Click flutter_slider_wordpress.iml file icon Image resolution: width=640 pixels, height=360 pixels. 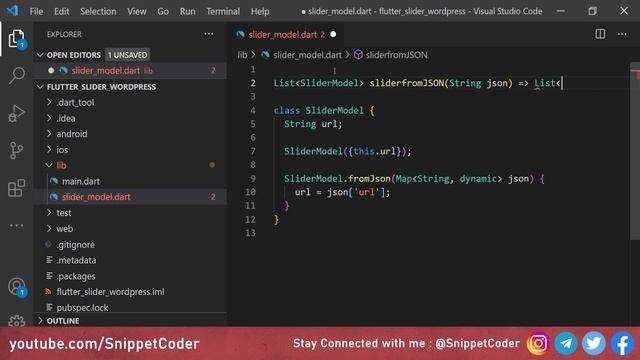click(49, 291)
